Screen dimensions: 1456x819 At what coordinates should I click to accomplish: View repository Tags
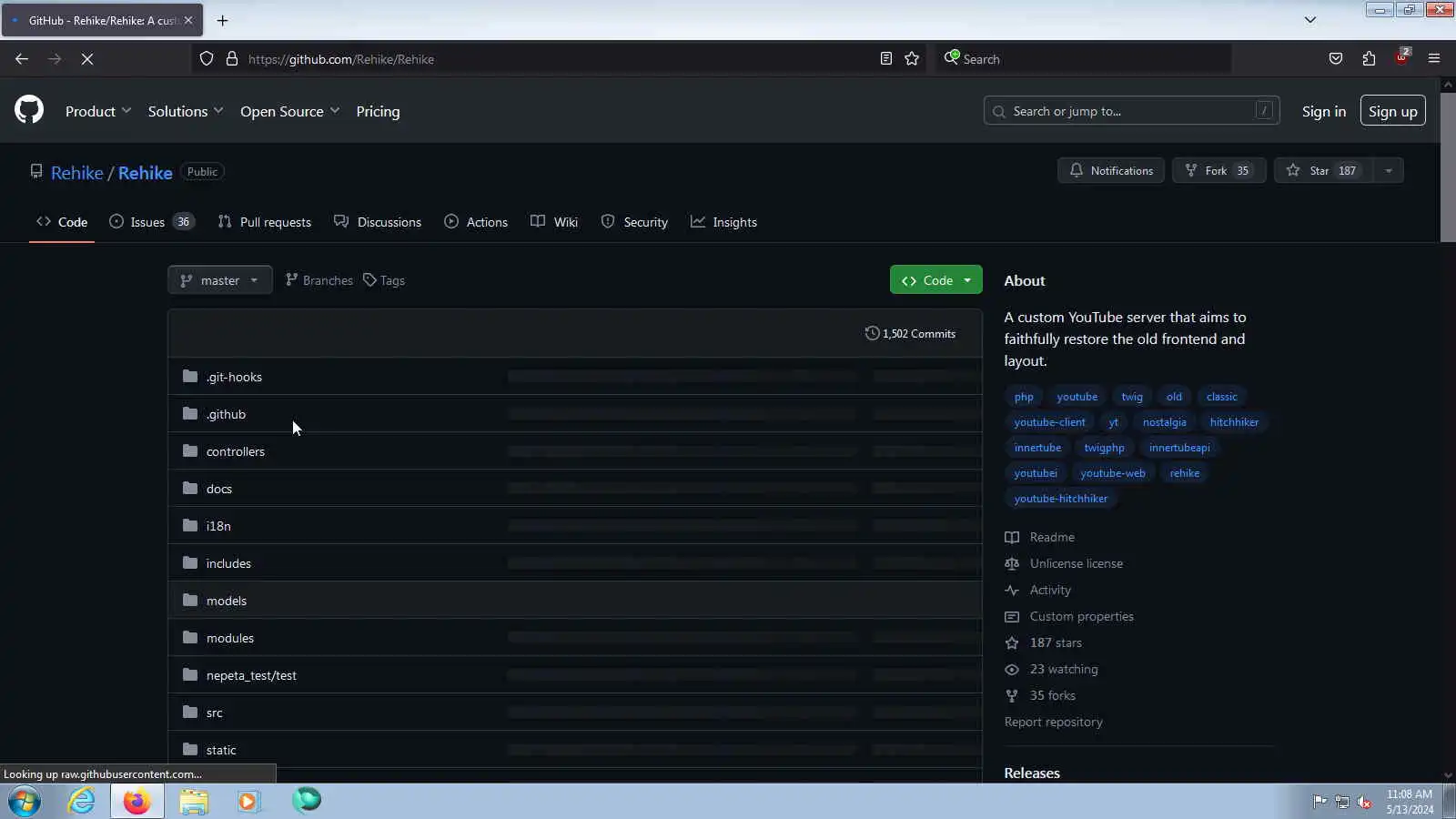(384, 280)
